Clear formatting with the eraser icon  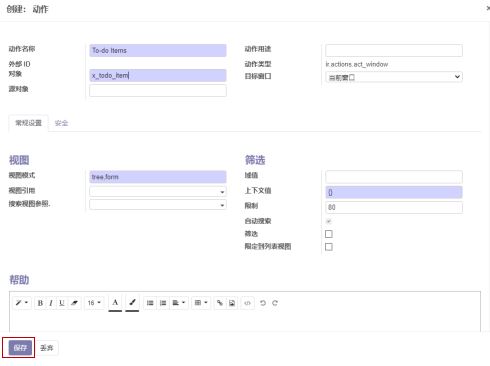tap(74, 303)
